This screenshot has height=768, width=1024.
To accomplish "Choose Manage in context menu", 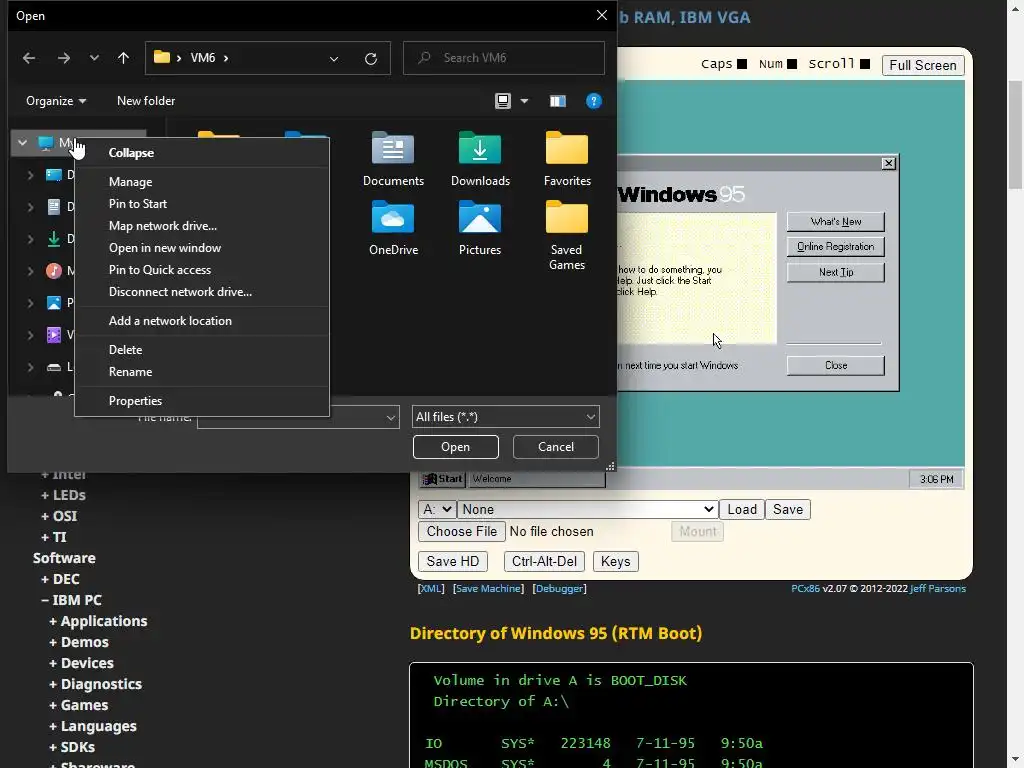I will 202,182.
